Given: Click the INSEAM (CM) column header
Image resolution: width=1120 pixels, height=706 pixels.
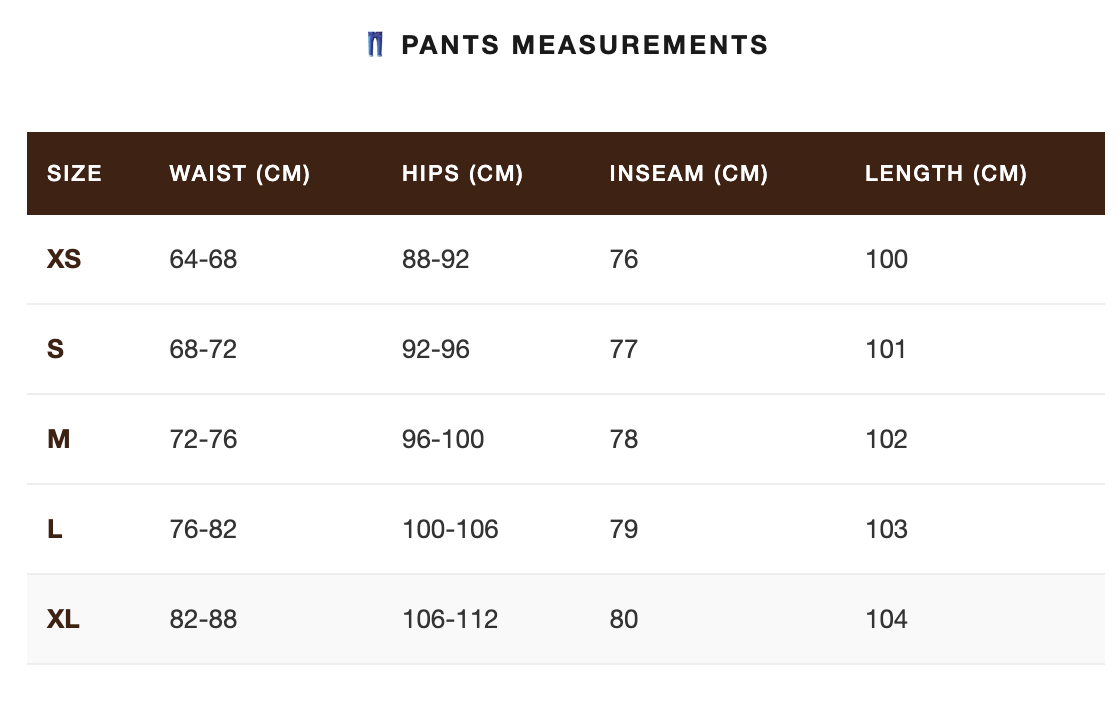Looking at the screenshot, I should tap(688, 174).
